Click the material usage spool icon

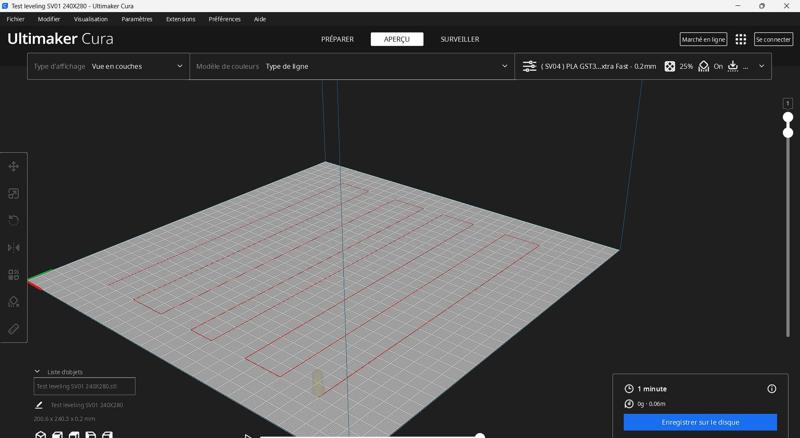[x=629, y=404]
